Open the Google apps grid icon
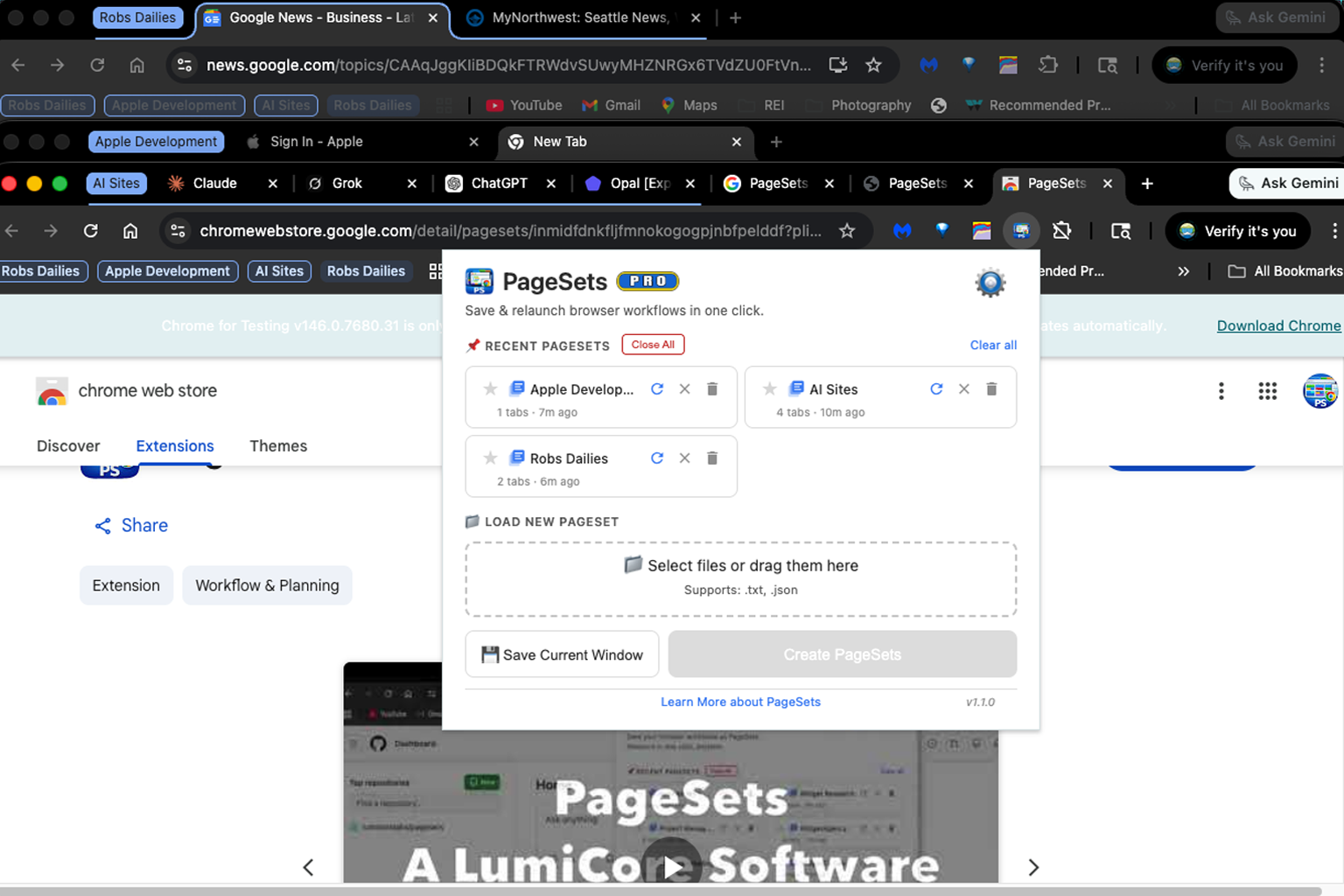The width and height of the screenshot is (1344, 896). coord(1267,391)
